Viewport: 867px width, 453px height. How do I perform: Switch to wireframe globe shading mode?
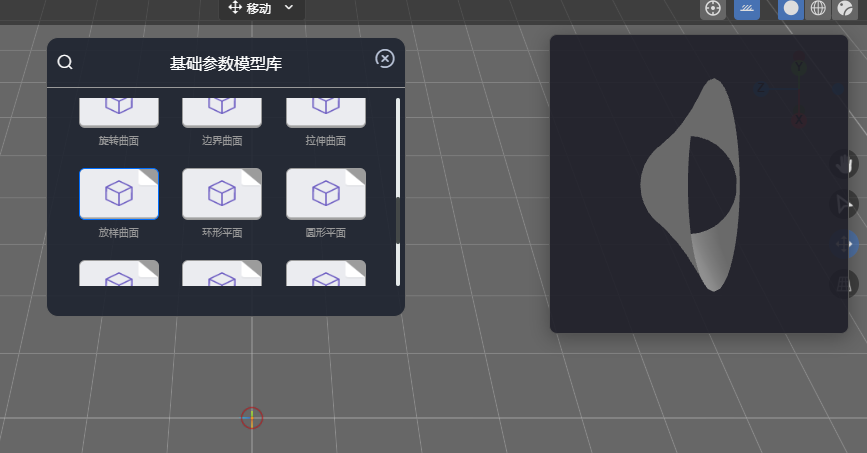(818, 8)
